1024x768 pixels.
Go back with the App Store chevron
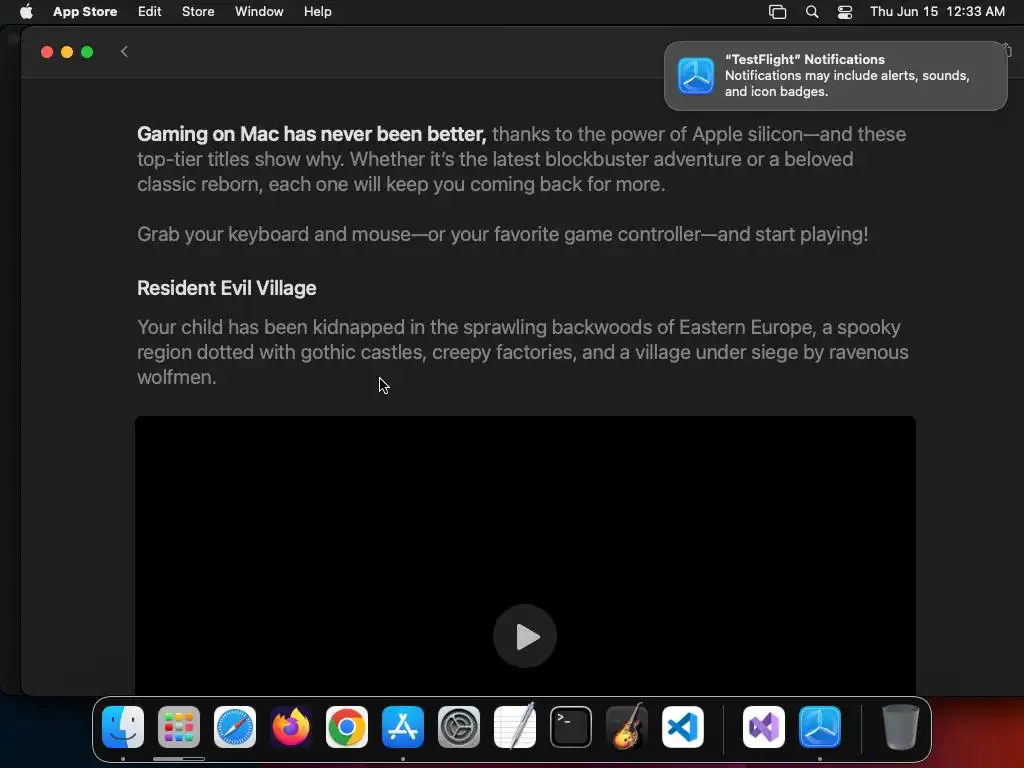[124, 52]
